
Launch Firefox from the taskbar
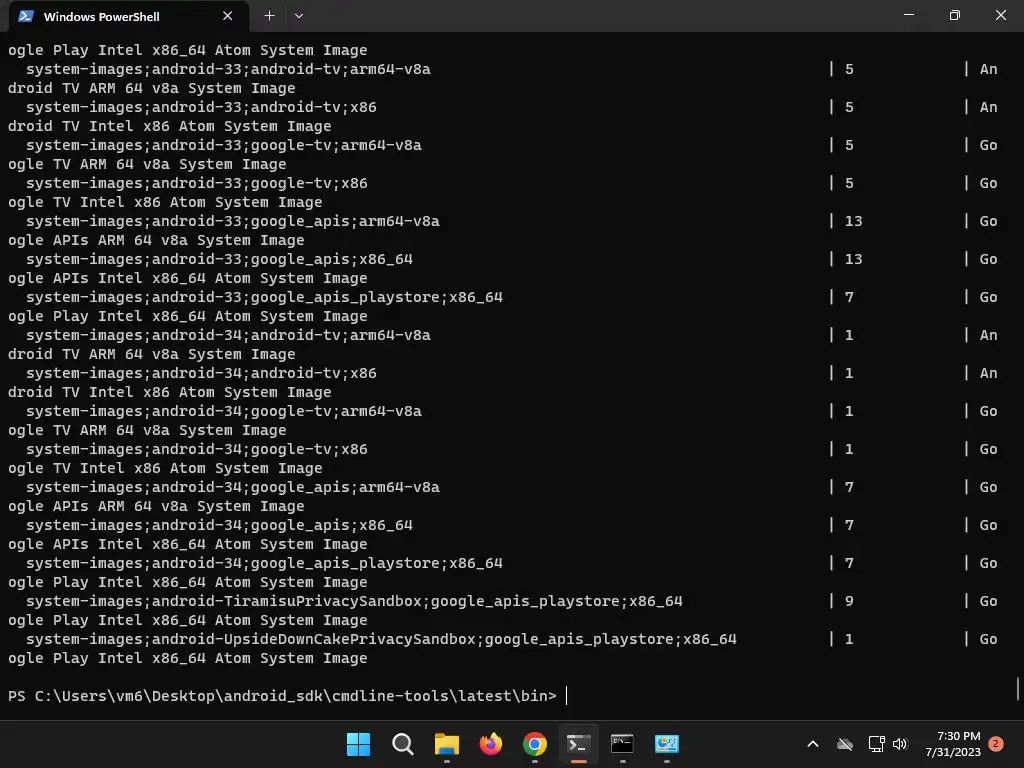tap(490, 744)
